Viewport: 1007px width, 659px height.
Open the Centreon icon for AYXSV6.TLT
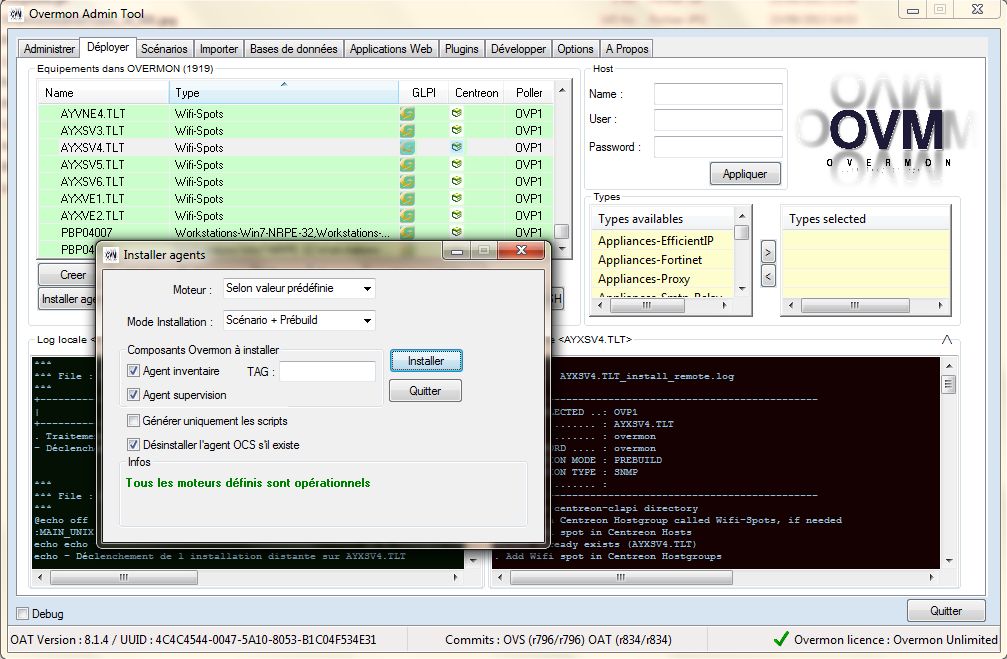[x=457, y=181]
